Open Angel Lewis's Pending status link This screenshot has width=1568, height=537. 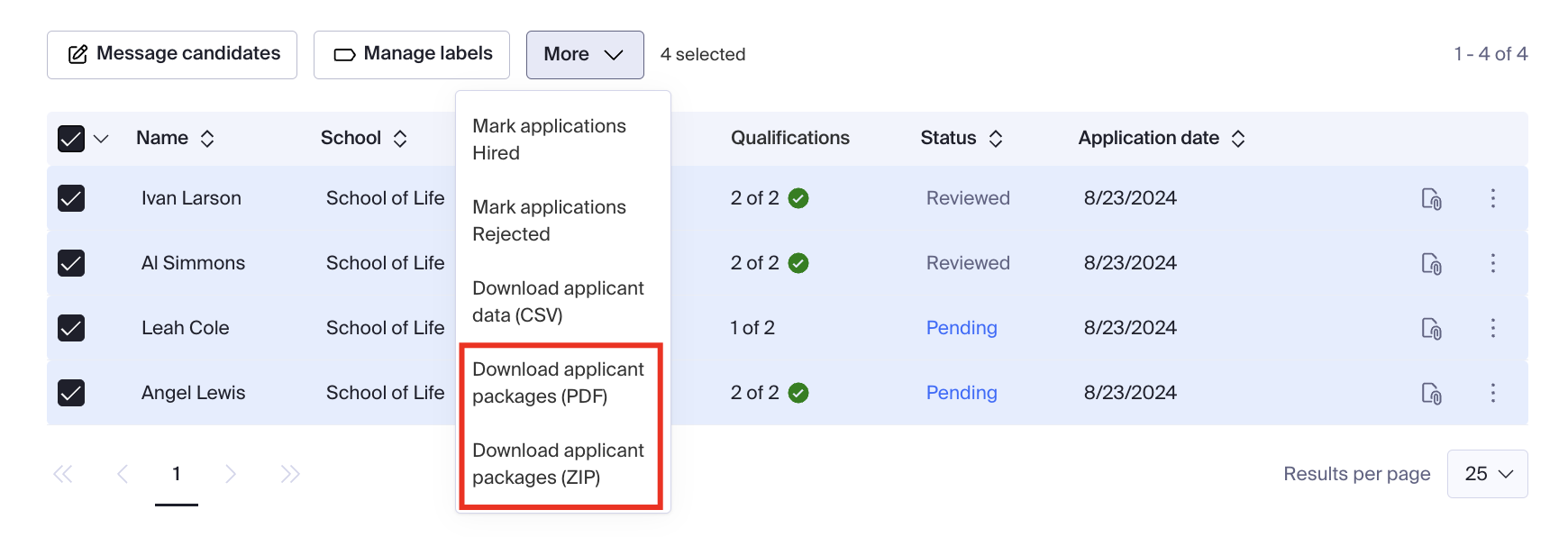click(962, 393)
